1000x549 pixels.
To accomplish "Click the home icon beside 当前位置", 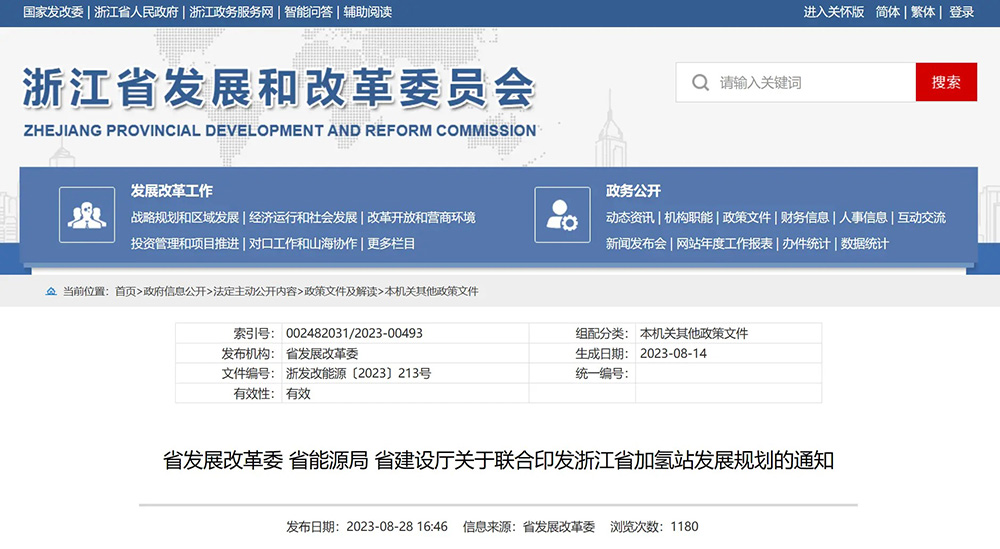I will coord(51,291).
